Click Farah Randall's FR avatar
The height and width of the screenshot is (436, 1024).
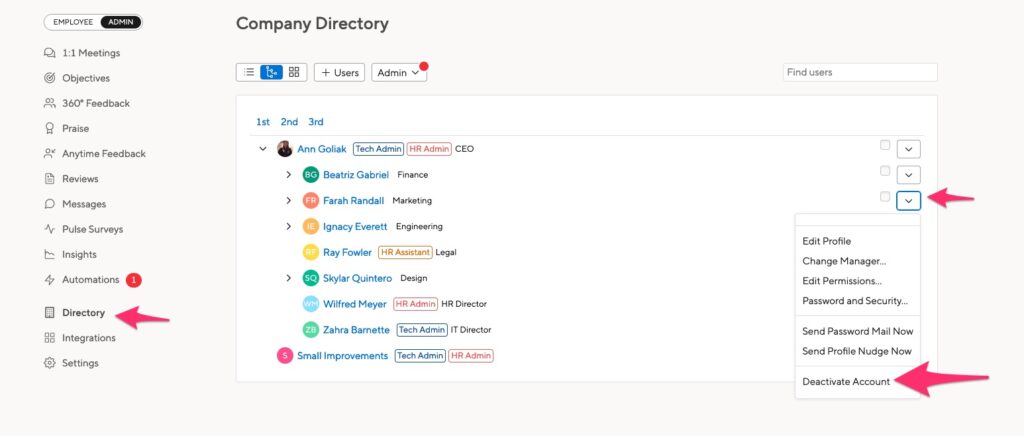(x=311, y=200)
